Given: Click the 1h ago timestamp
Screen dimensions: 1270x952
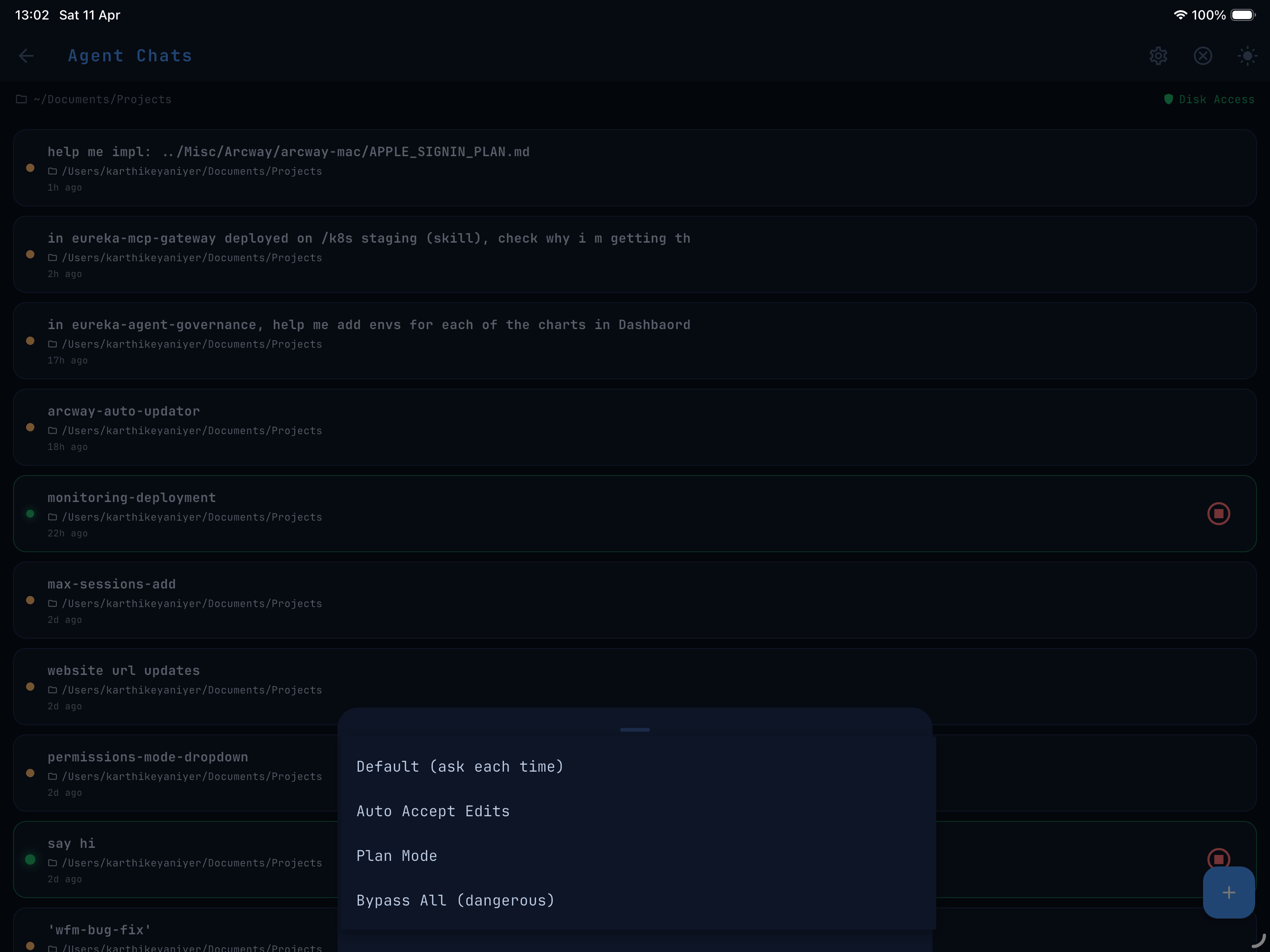Looking at the screenshot, I should [x=65, y=188].
